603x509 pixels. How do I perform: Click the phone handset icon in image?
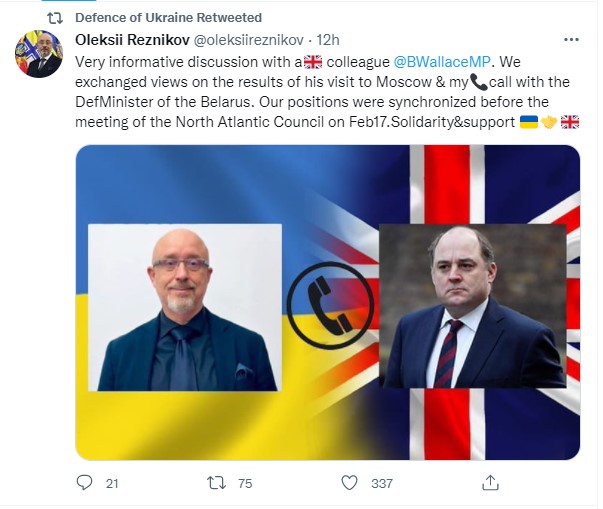(x=330, y=305)
